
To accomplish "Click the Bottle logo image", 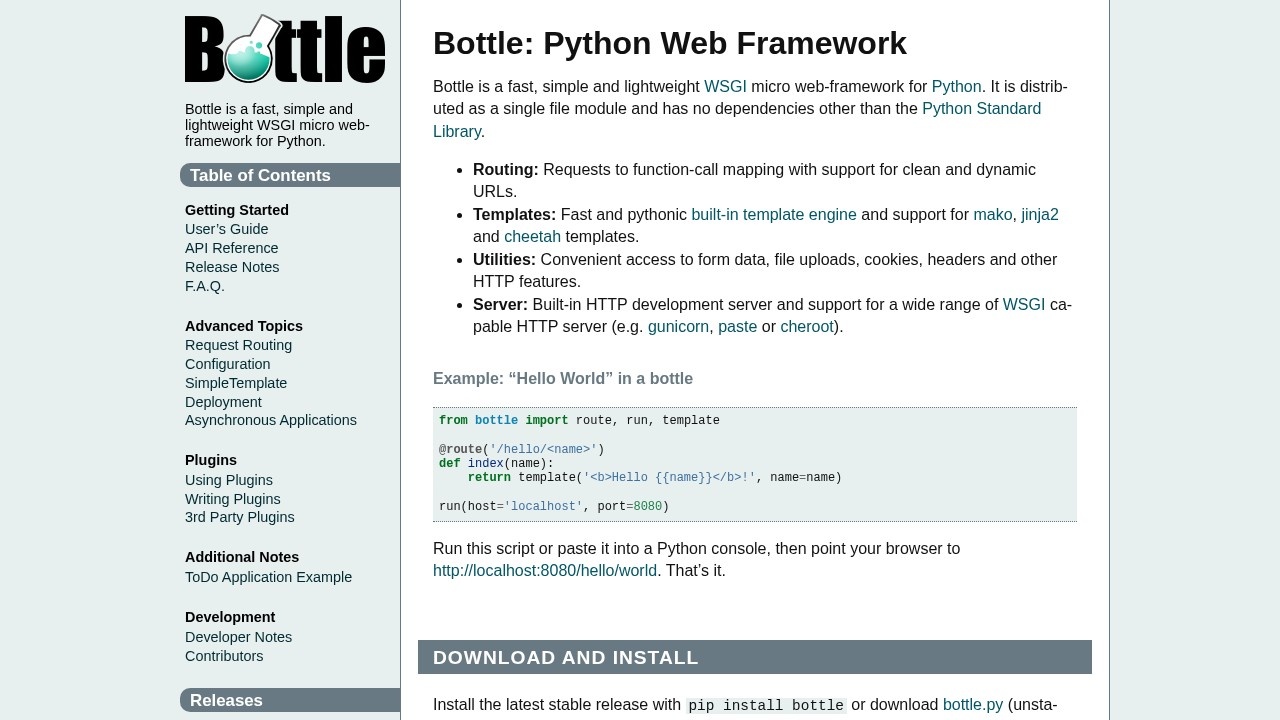I will tap(285, 49).
